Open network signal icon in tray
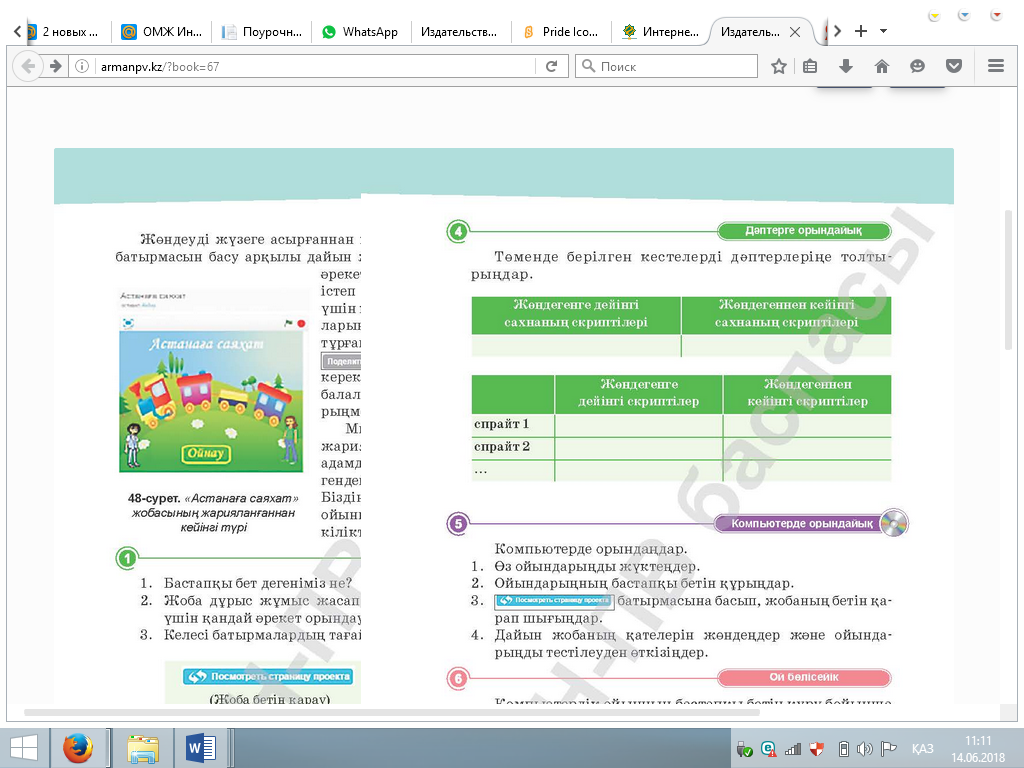The width and height of the screenshot is (1024, 768). point(793,749)
